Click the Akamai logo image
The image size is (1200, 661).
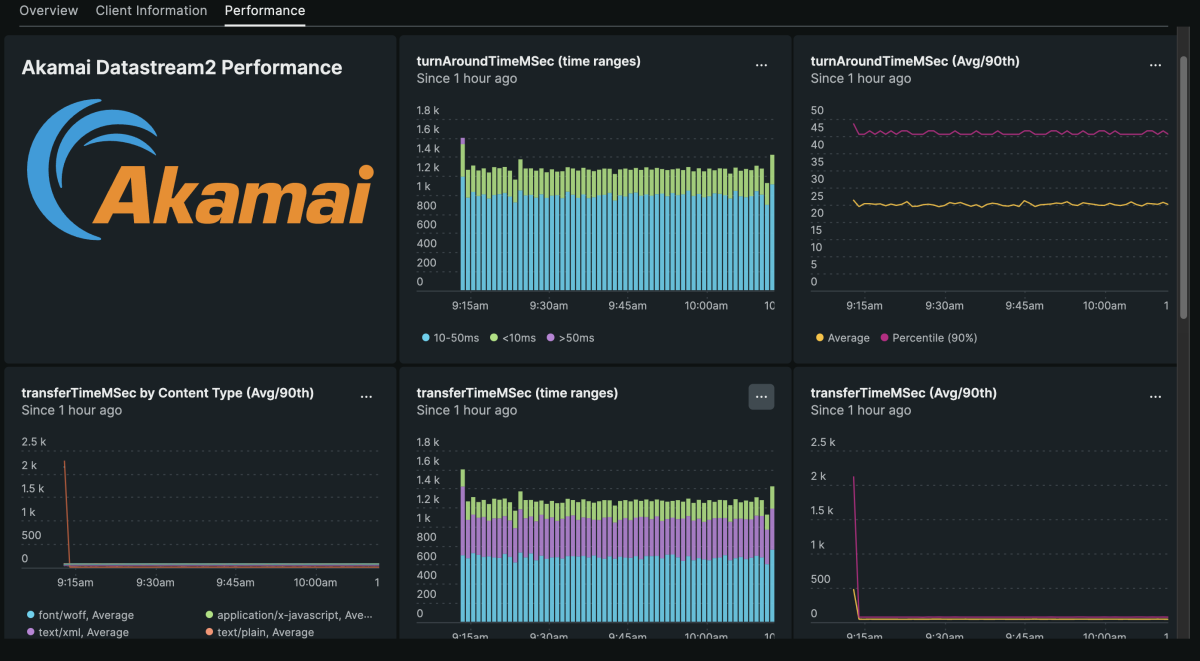pyautogui.click(x=200, y=170)
